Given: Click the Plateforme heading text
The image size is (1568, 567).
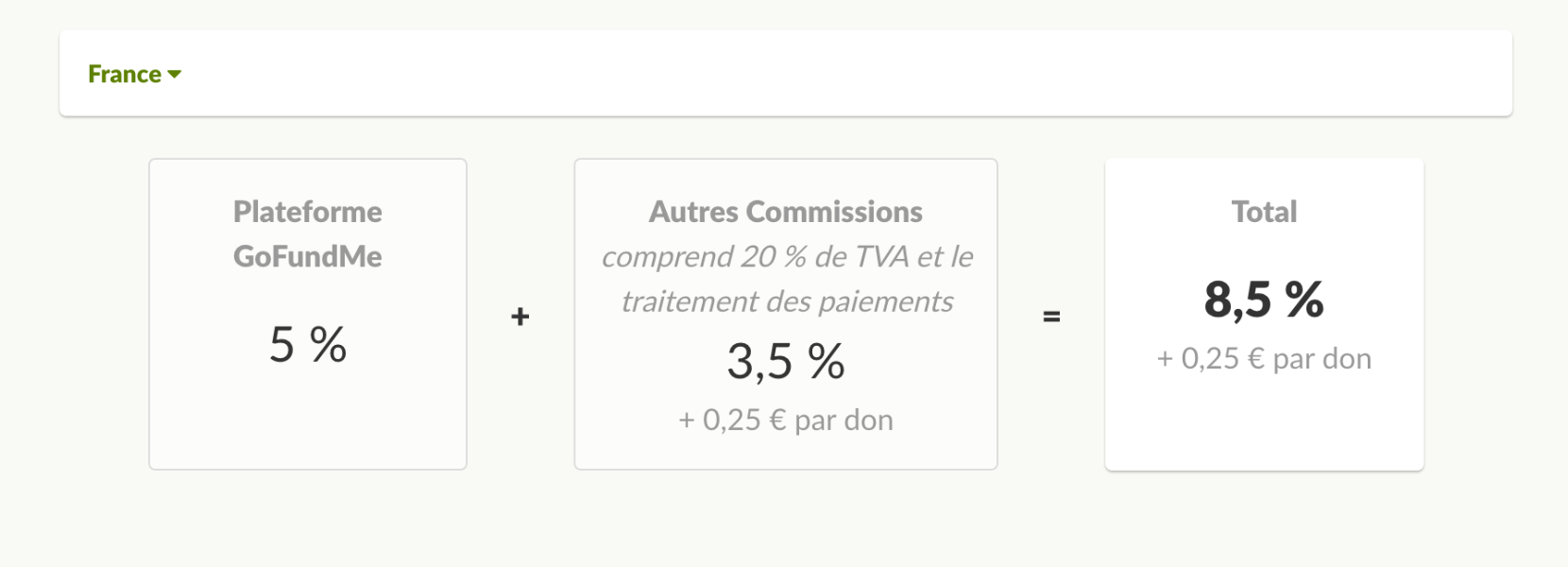Looking at the screenshot, I should [308, 212].
